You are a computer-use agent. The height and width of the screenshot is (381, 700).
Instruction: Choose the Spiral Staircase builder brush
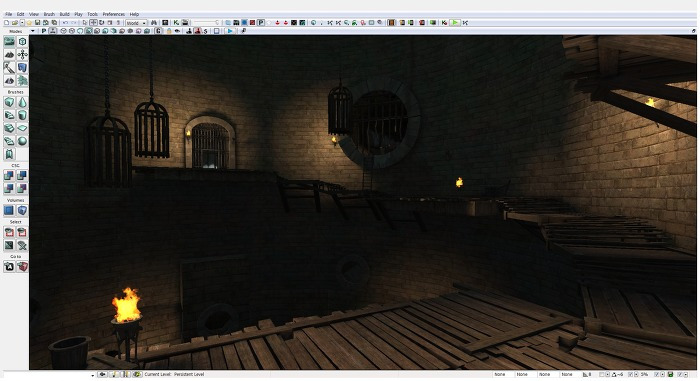9,141
